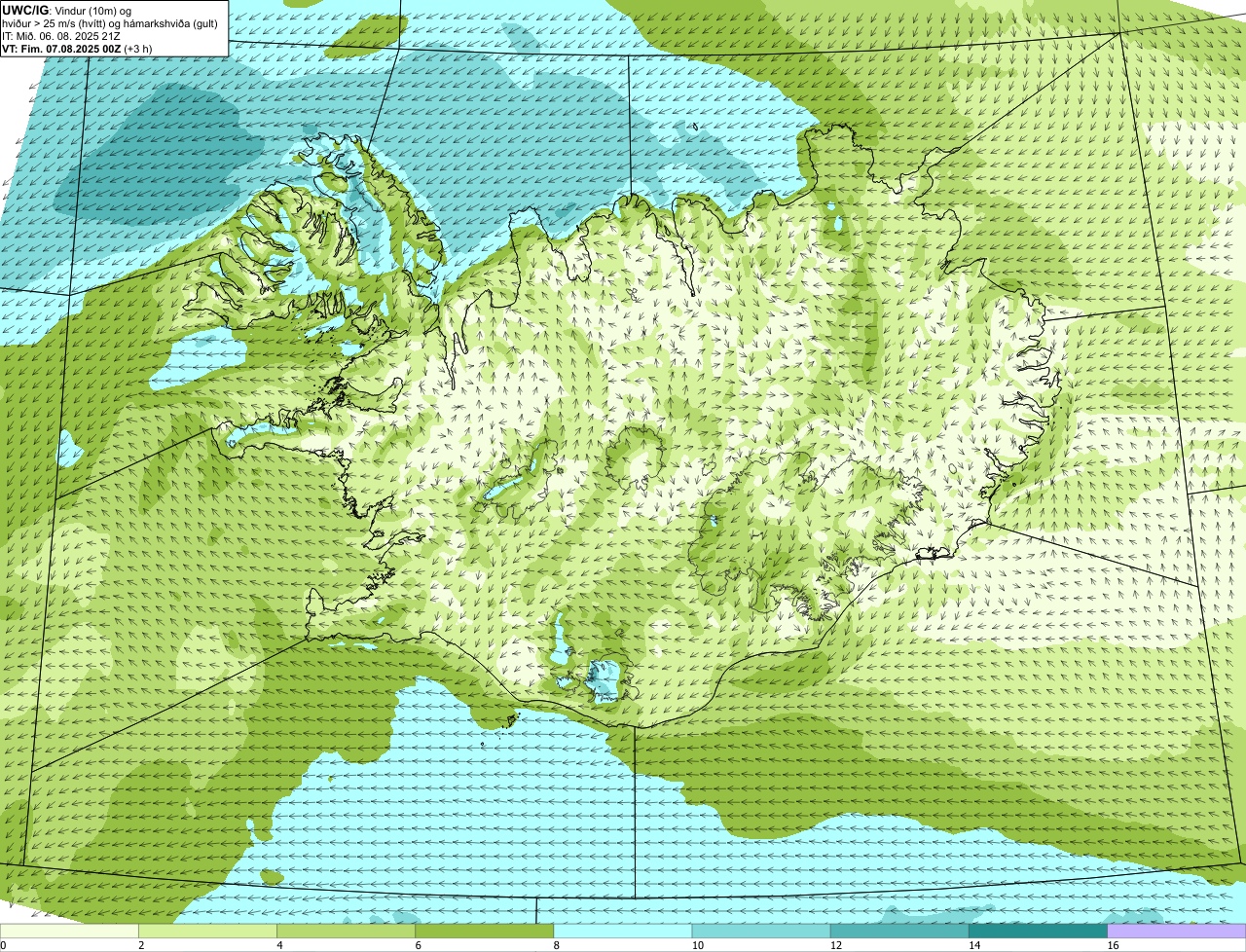The image size is (1246, 952).
Task: Click the scale label '4'
Action: (279, 945)
